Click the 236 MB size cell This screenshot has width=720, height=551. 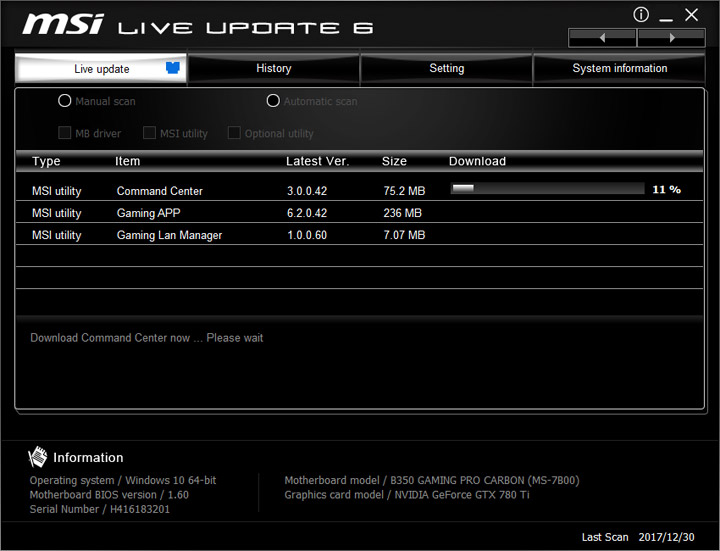tap(403, 213)
